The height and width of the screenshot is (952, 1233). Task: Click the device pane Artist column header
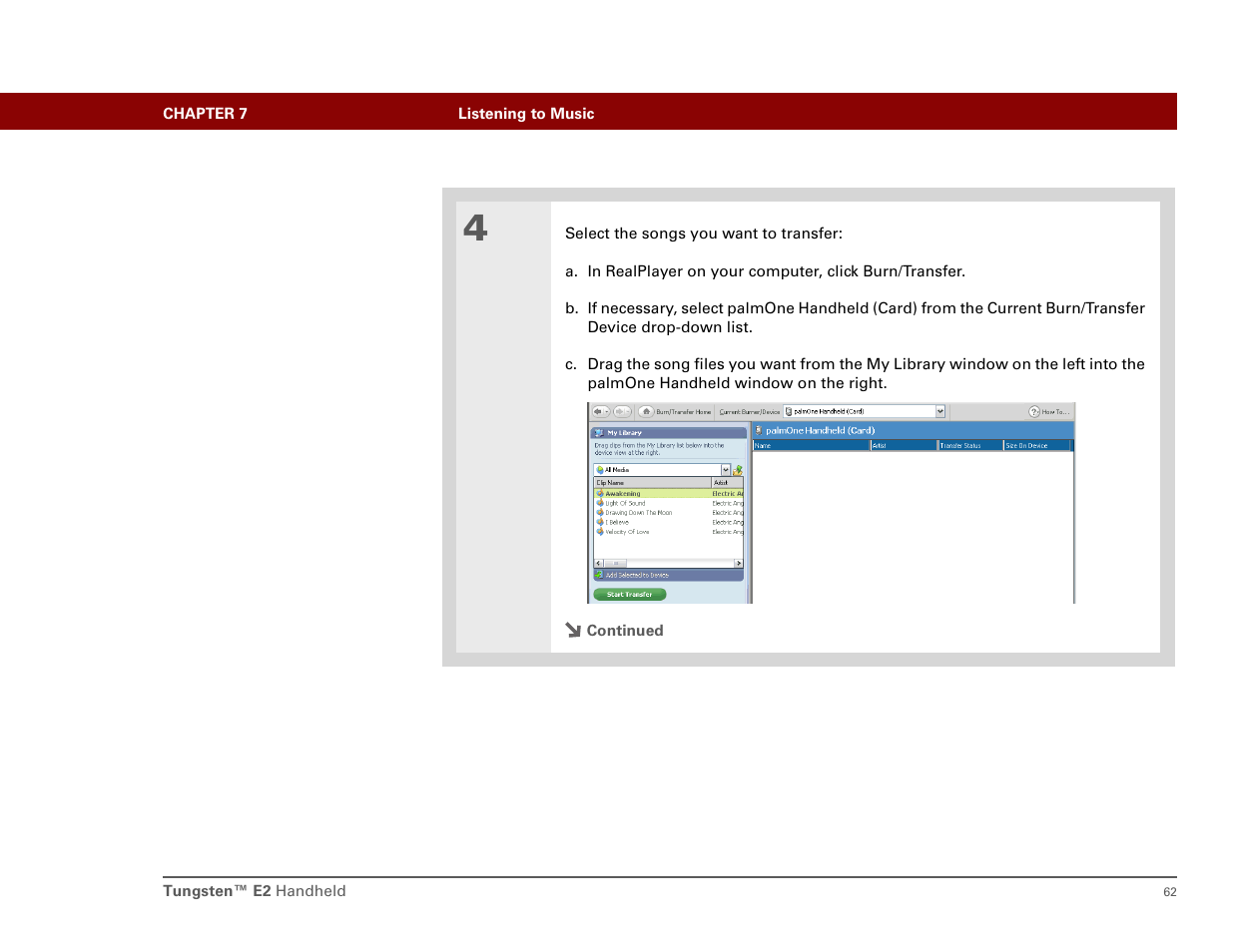(904, 446)
